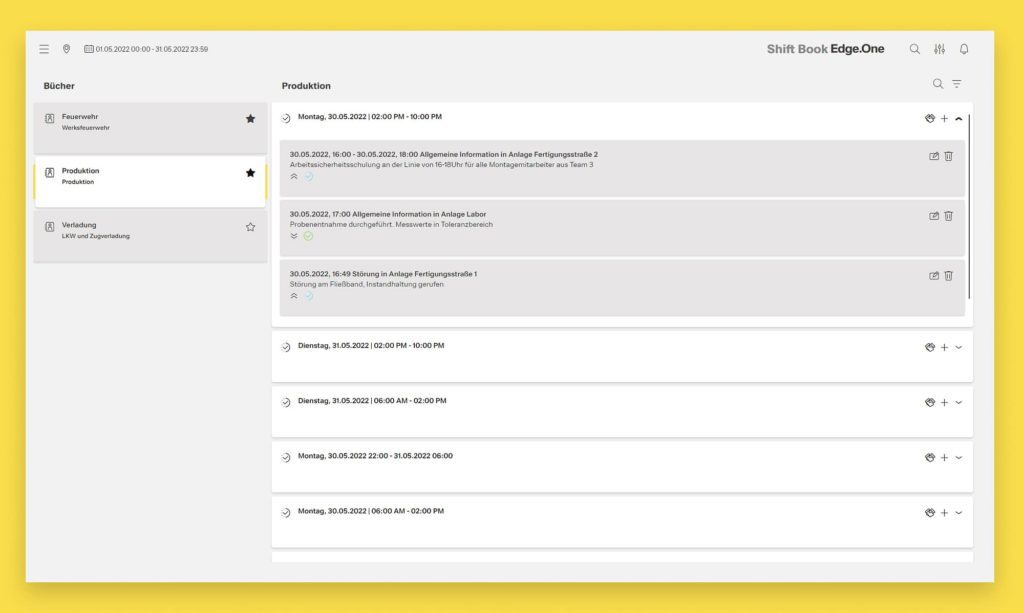The height and width of the screenshot is (613, 1024).
Task: Open filter icon in Produktion panel
Action: tap(957, 84)
